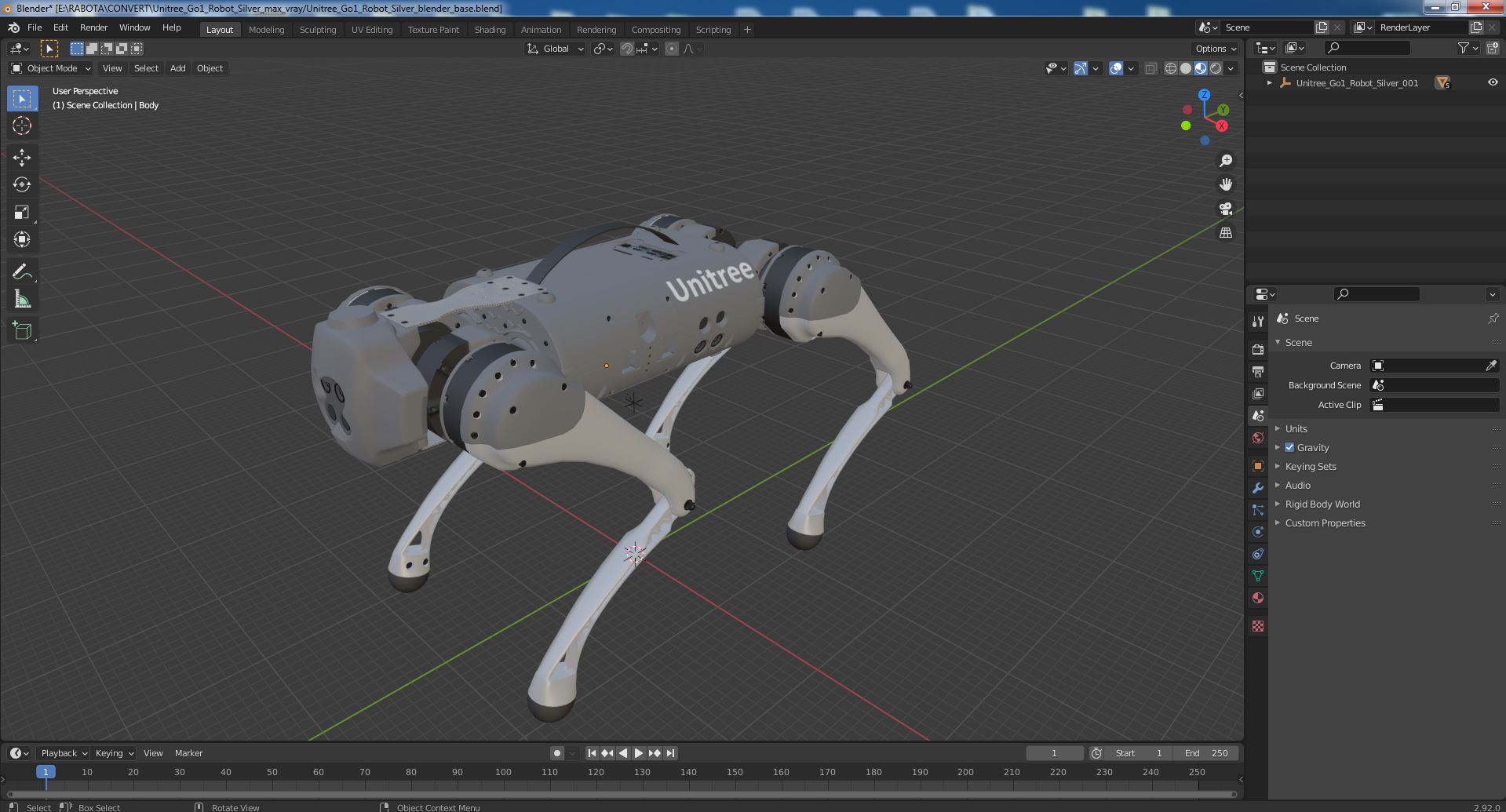Image resolution: width=1506 pixels, height=812 pixels.
Task: Switch to the Modeling workspace tab
Action: [266, 30]
